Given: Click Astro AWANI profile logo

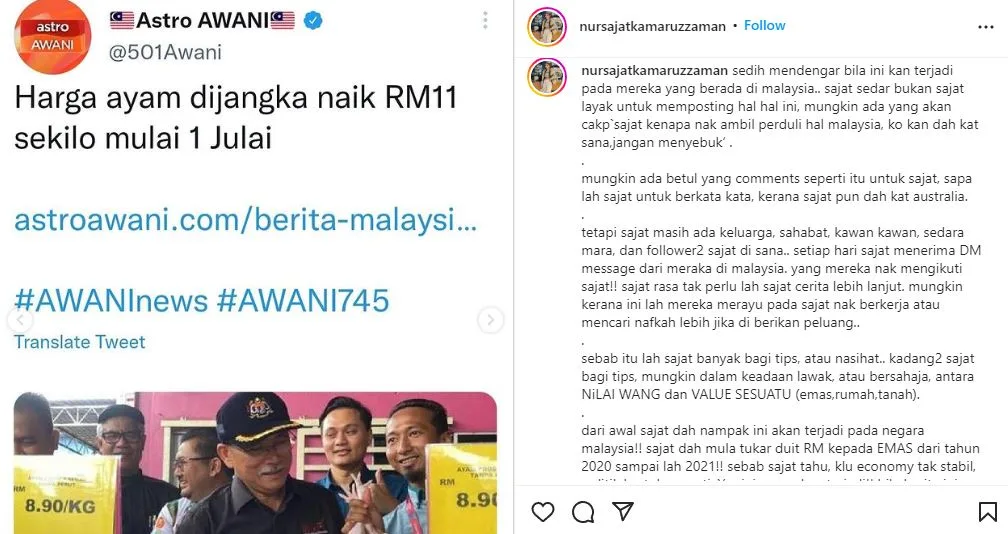Looking at the screenshot, I should [53, 37].
